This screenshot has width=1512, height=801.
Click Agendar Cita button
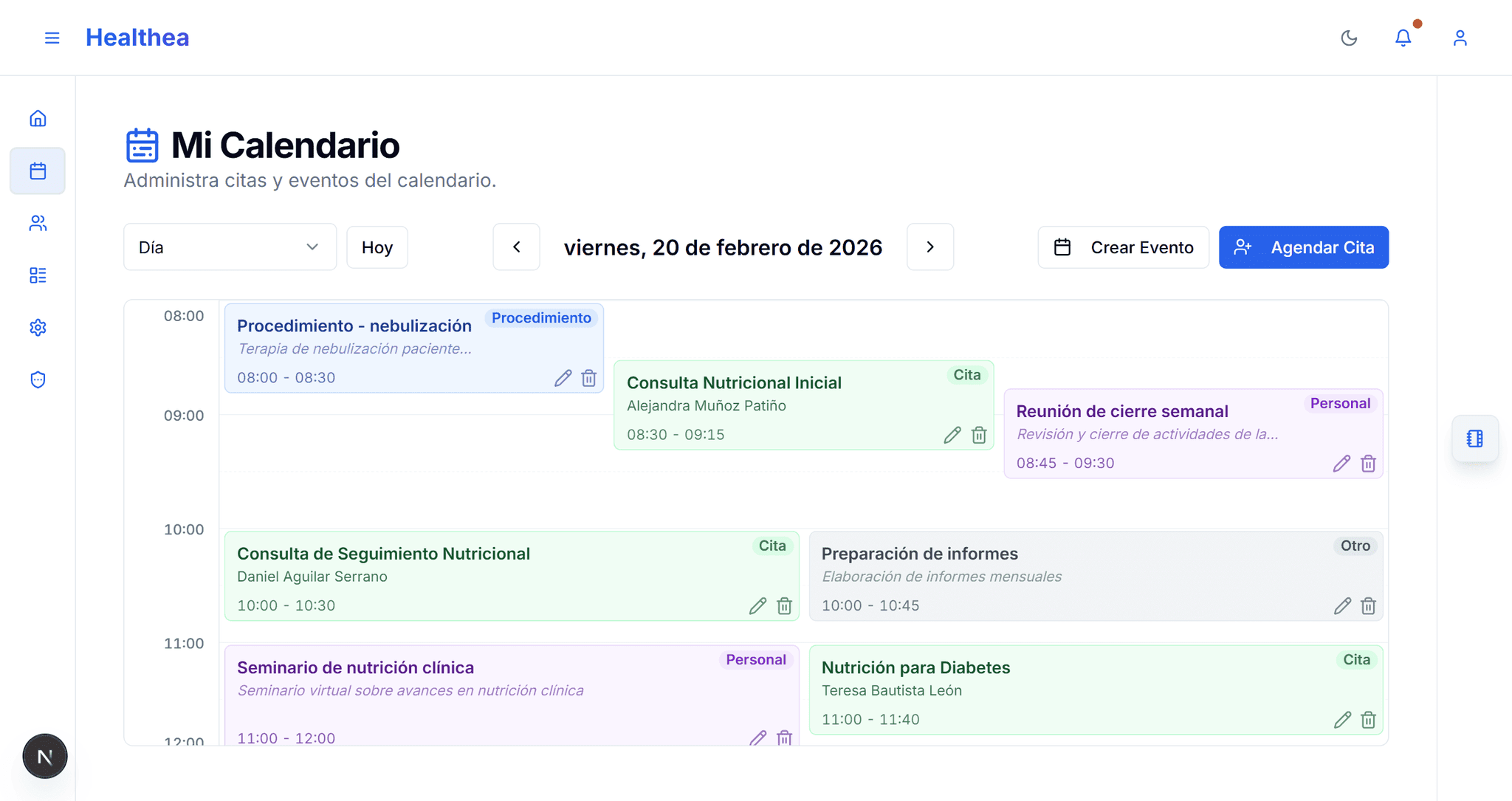point(1303,247)
